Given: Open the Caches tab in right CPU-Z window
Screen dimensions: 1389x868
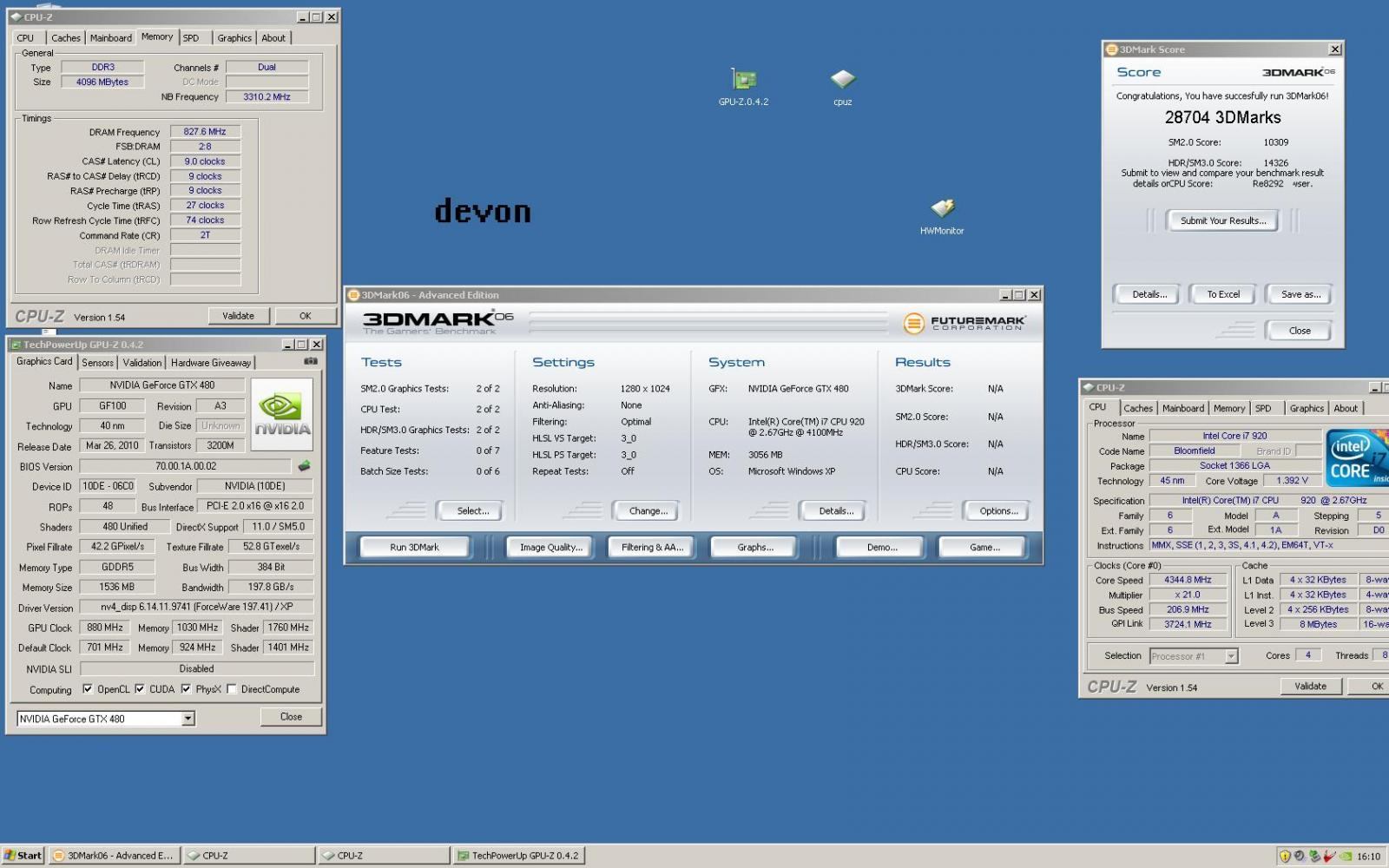Looking at the screenshot, I should pyautogui.click(x=1138, y=408).
